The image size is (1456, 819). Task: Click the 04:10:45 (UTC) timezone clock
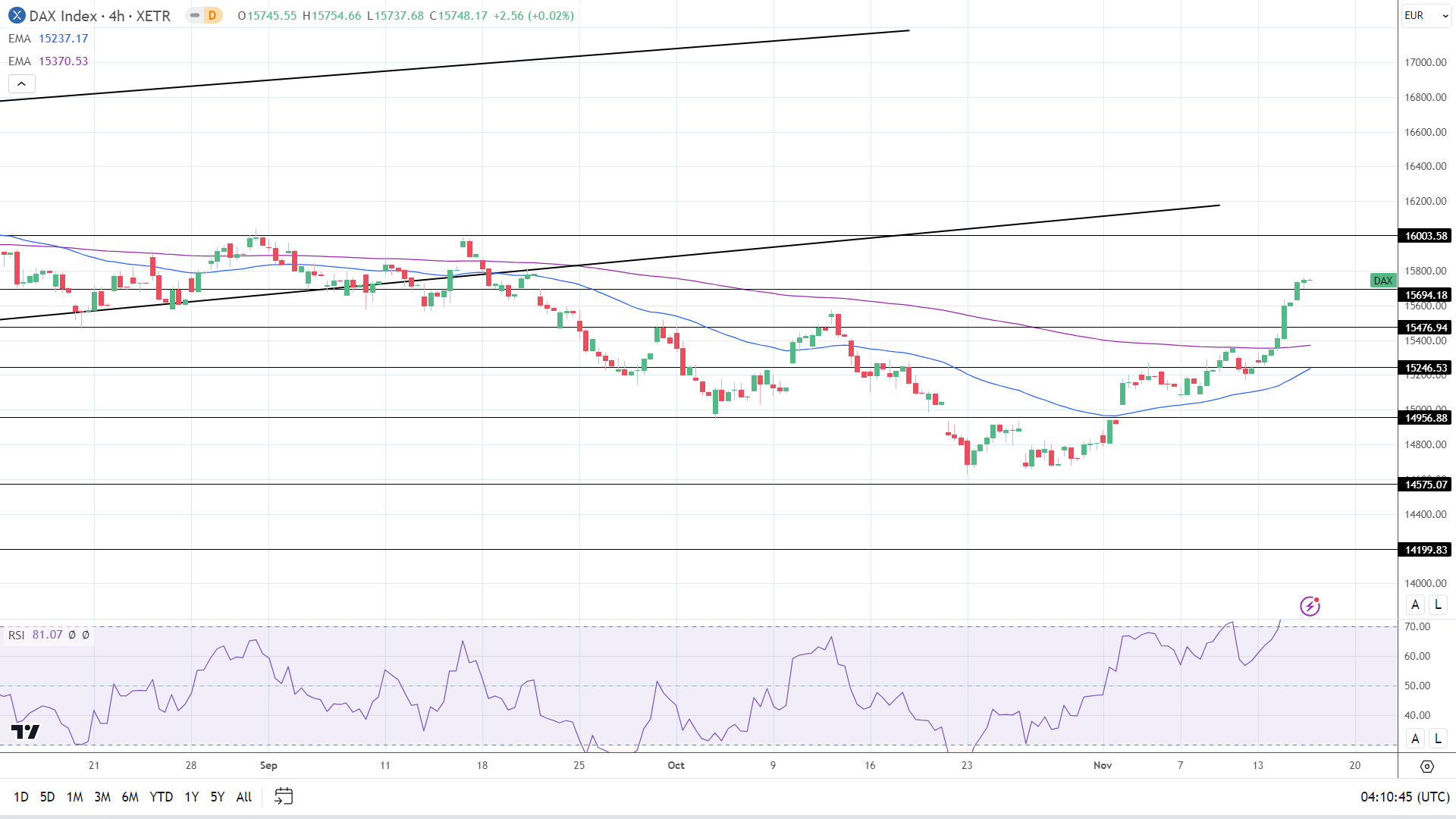[1405, 797]
